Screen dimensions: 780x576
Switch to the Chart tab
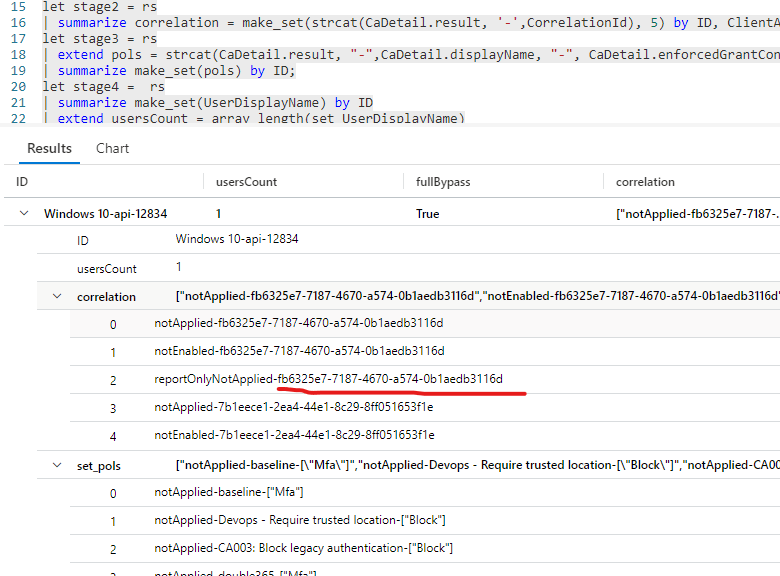[x=112, y=148]
